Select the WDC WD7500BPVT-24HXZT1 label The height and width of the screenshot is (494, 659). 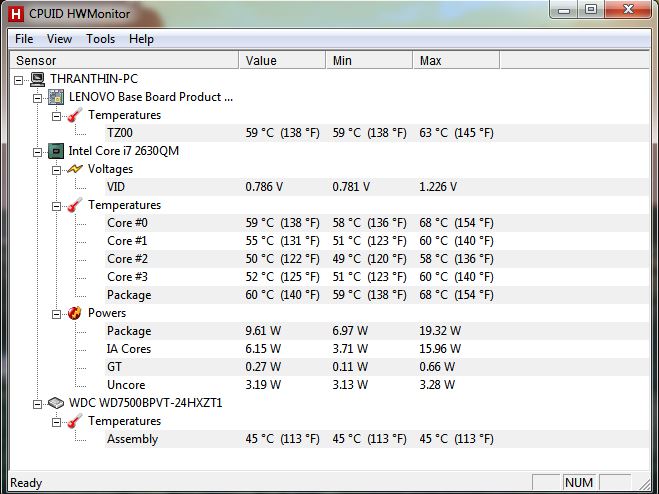(145, 403)
